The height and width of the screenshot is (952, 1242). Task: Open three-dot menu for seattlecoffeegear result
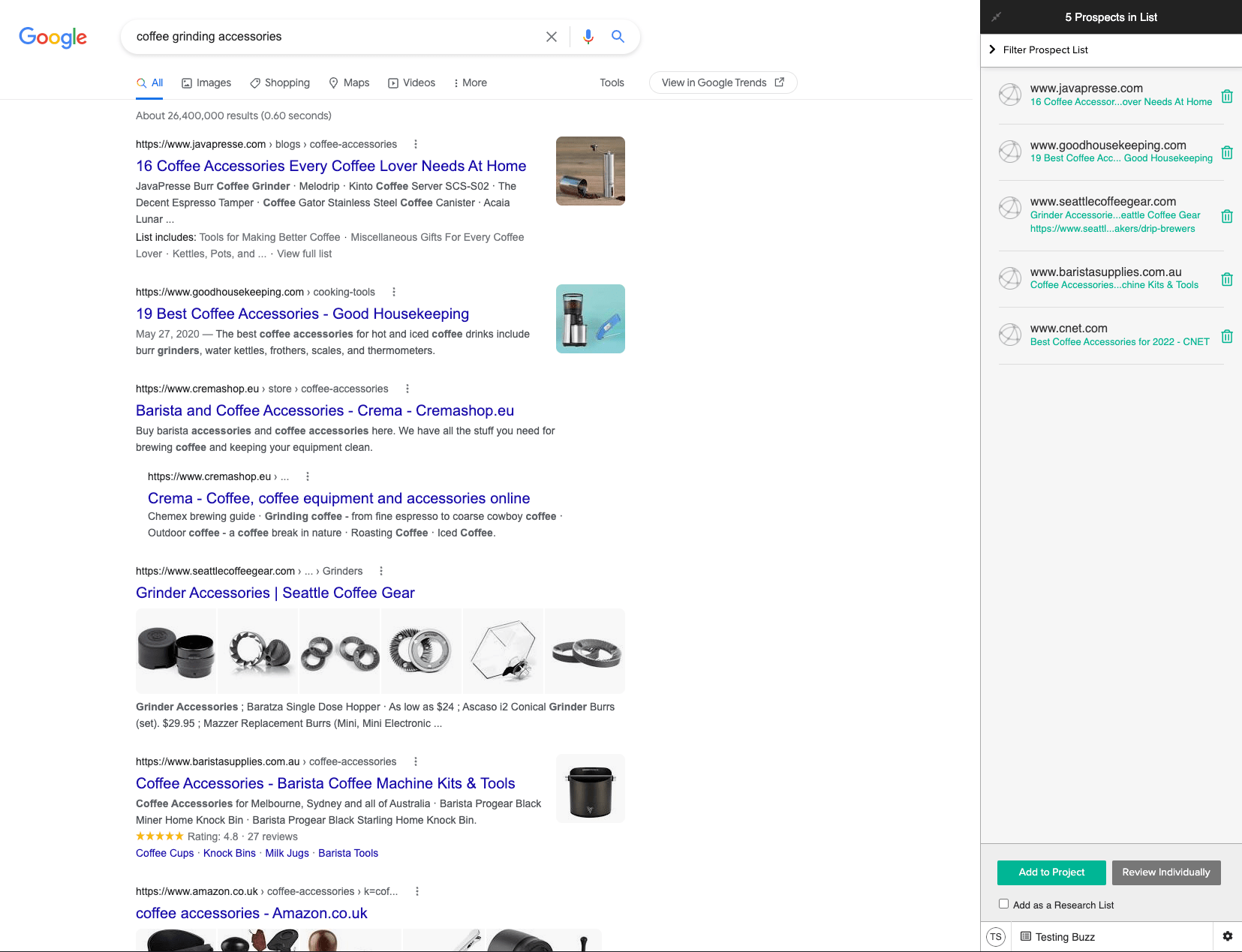[381, 571]
